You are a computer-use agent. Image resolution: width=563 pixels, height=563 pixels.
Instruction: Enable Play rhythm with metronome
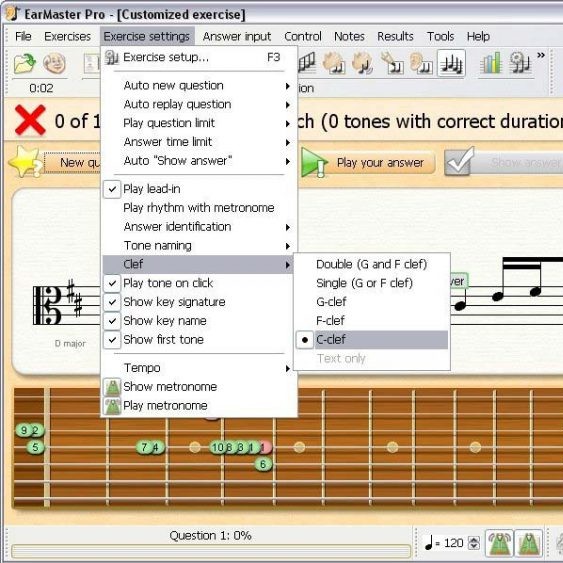(199, 208)
